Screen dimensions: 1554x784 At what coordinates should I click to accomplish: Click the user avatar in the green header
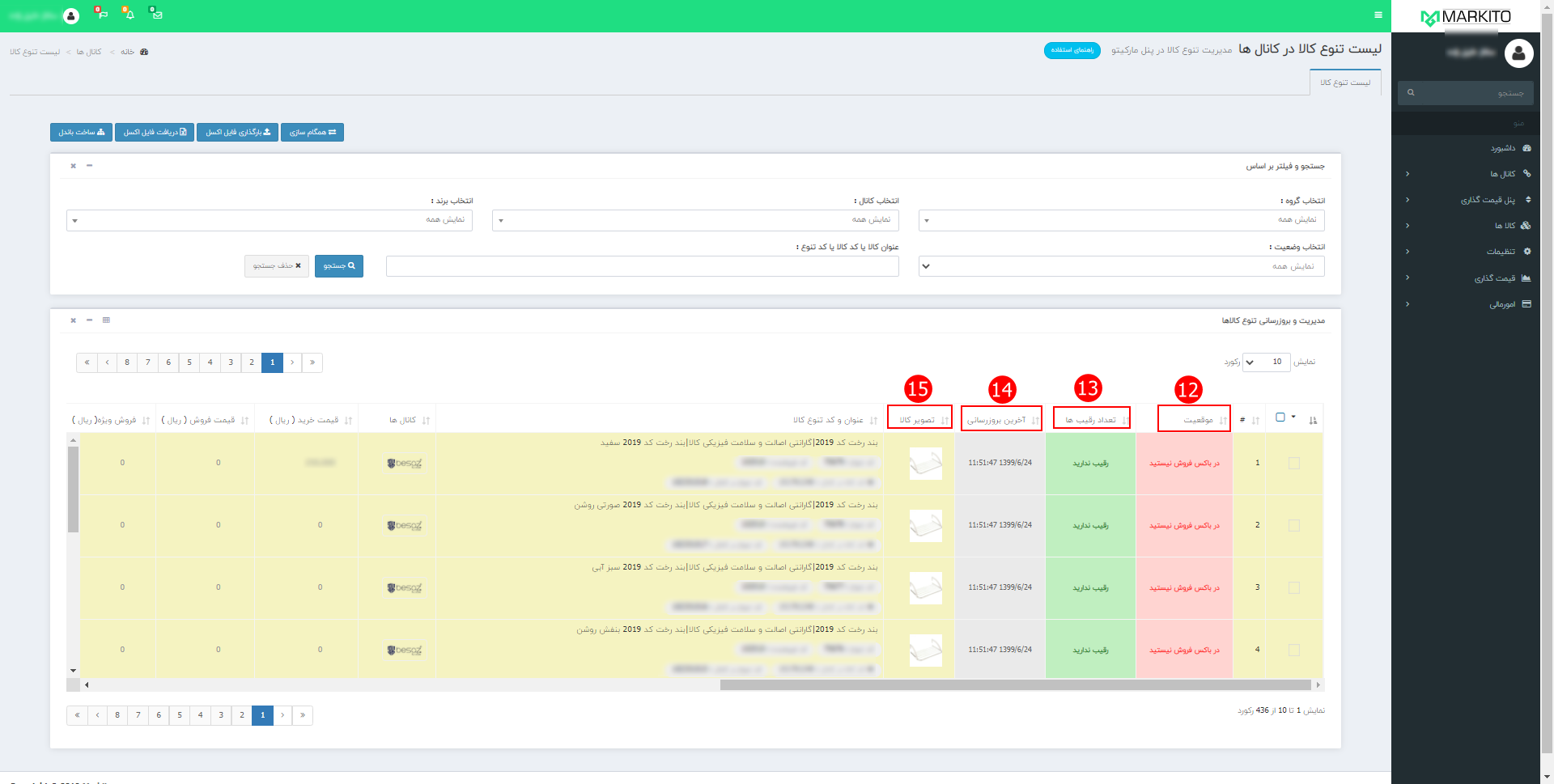pos(71,15)
